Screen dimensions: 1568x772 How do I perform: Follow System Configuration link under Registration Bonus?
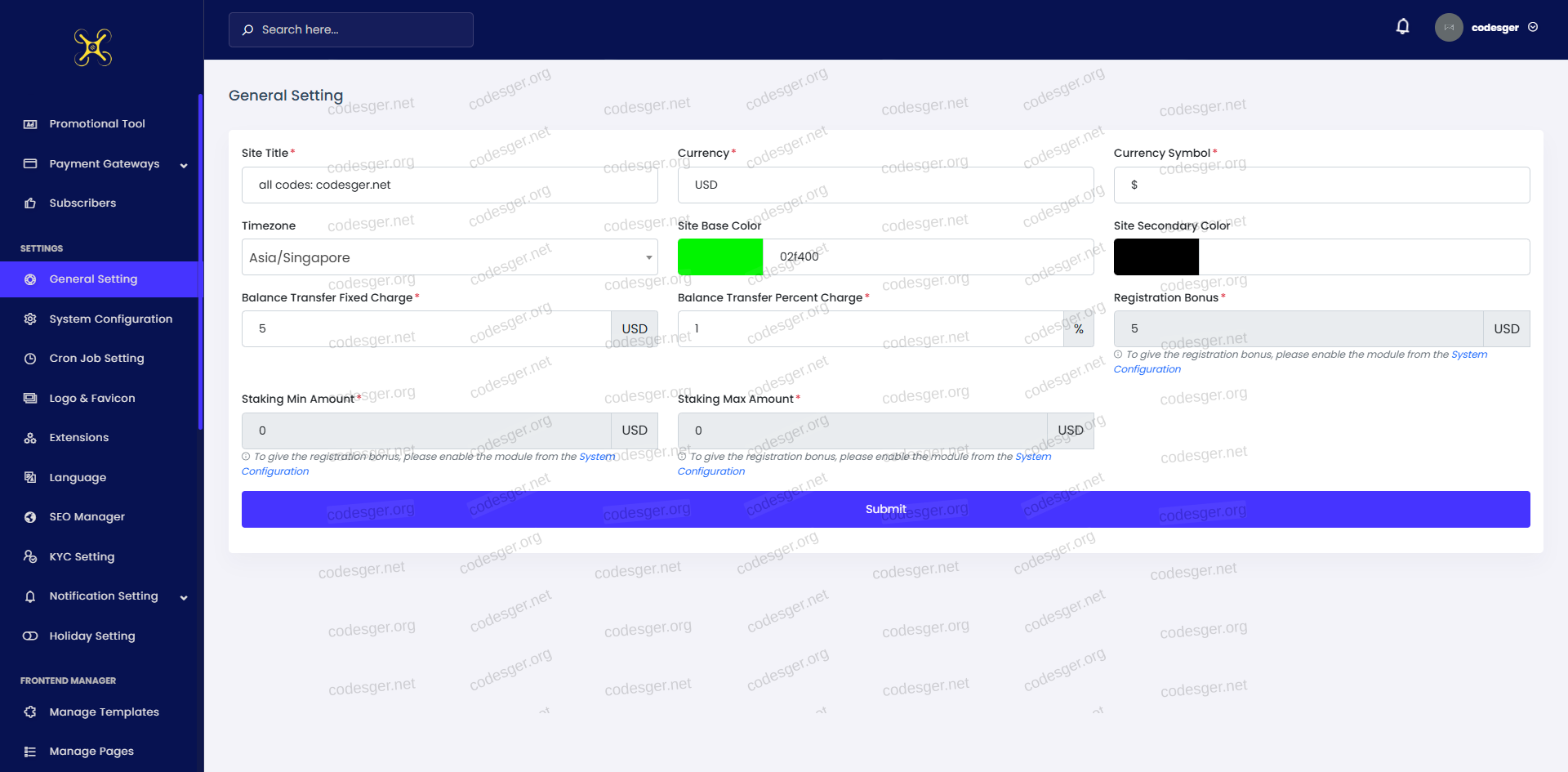point(1468,355)
